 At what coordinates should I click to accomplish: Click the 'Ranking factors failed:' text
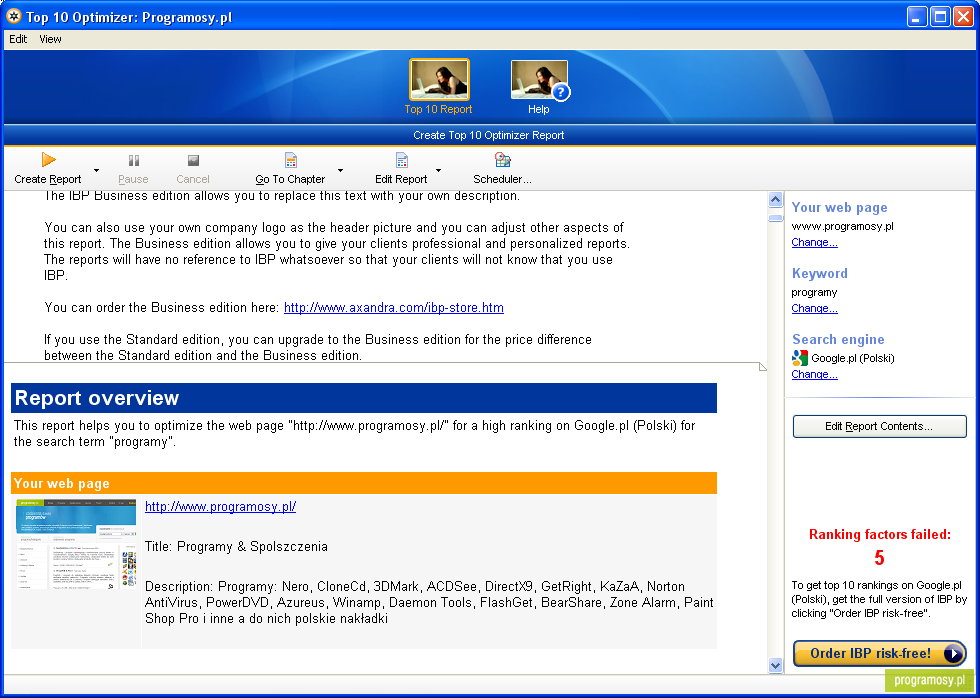coord(879,534)
